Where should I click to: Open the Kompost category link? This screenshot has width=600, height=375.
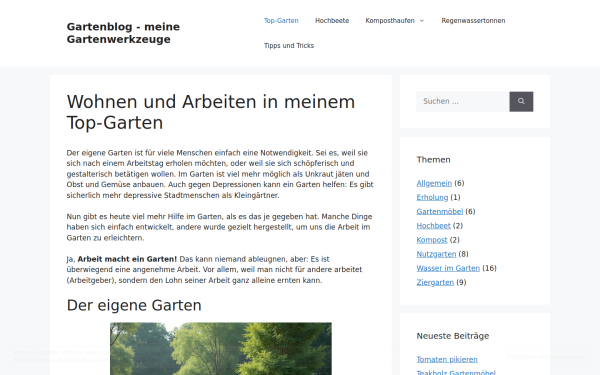click(432, 240)
